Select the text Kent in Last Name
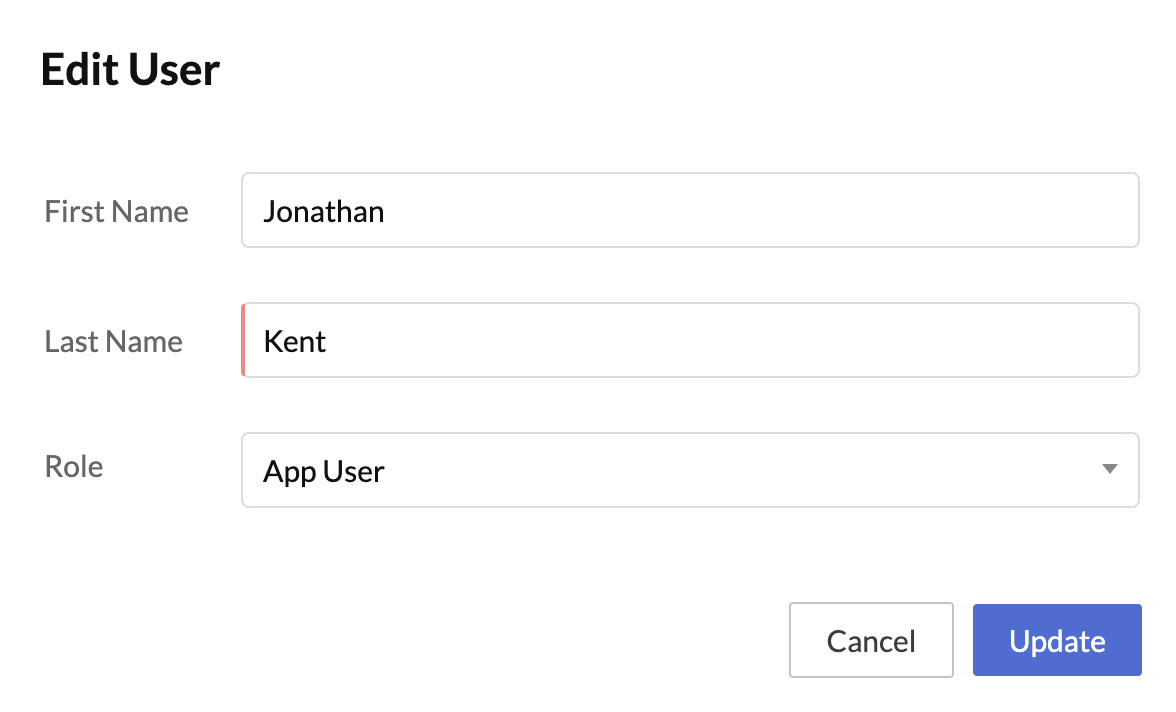Screen dimensions: 1176x712 pos(296,341)
